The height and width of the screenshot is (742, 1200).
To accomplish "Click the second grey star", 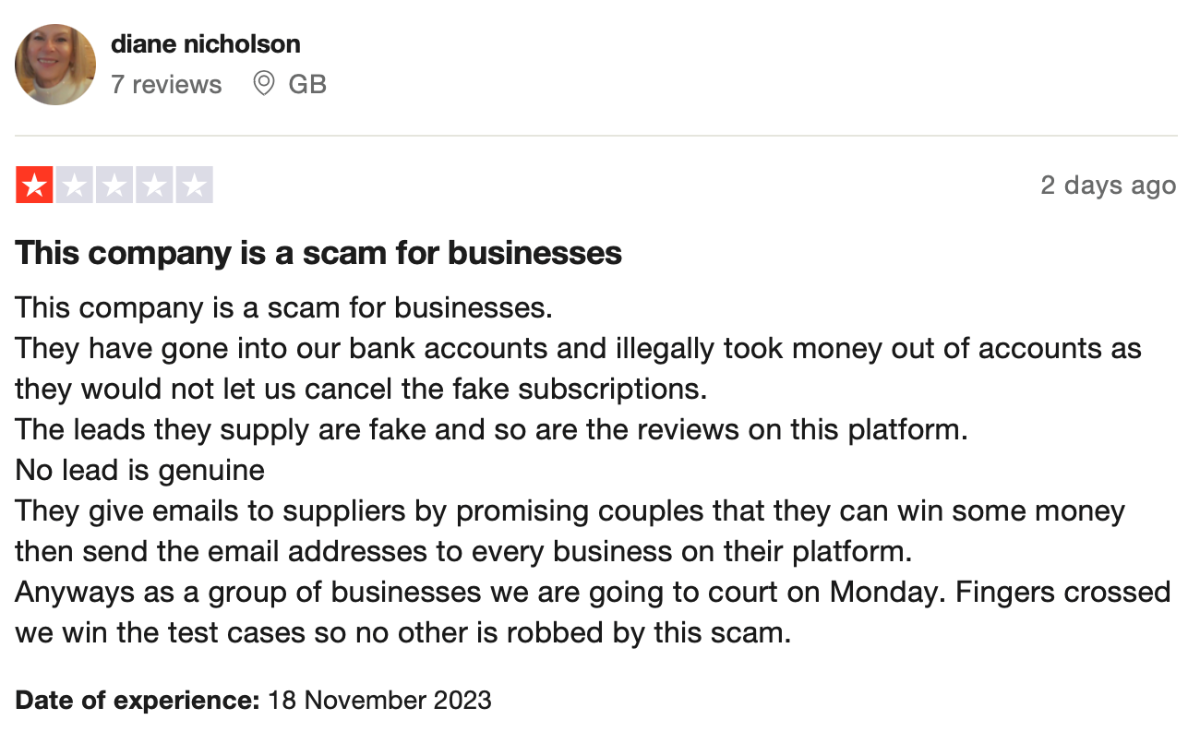I will 74,185.
